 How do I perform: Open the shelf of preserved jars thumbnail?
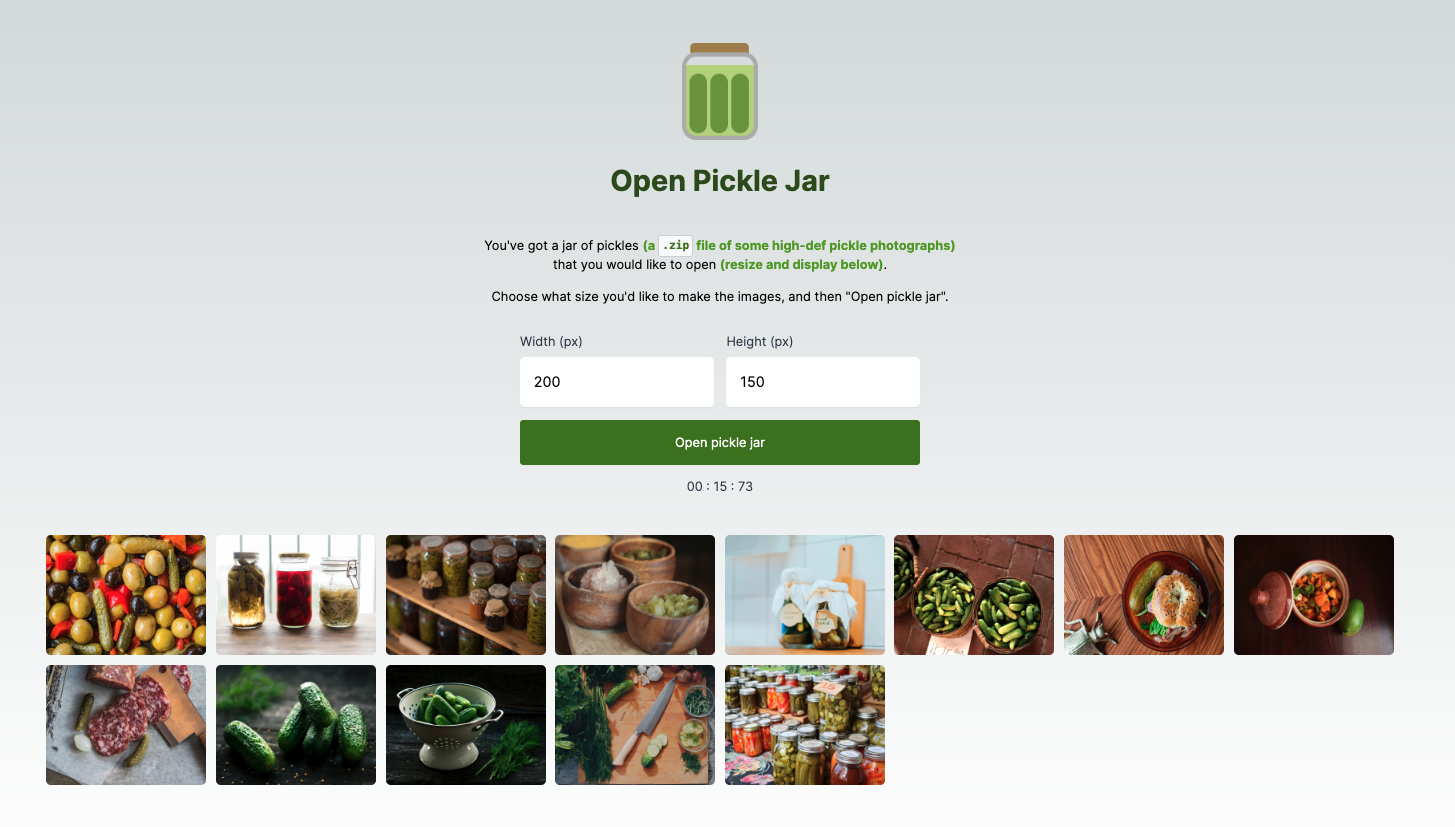click(x=466, y=595)
